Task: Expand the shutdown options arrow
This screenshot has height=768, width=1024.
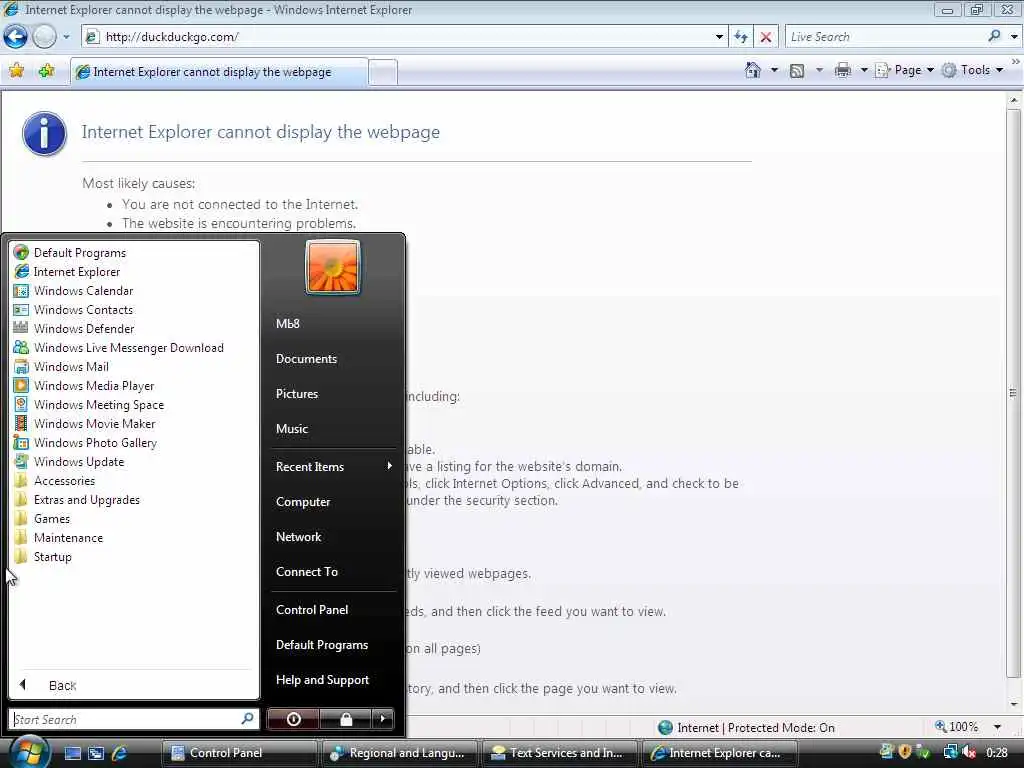Action: pyautogui.click(x=383, y=719)
